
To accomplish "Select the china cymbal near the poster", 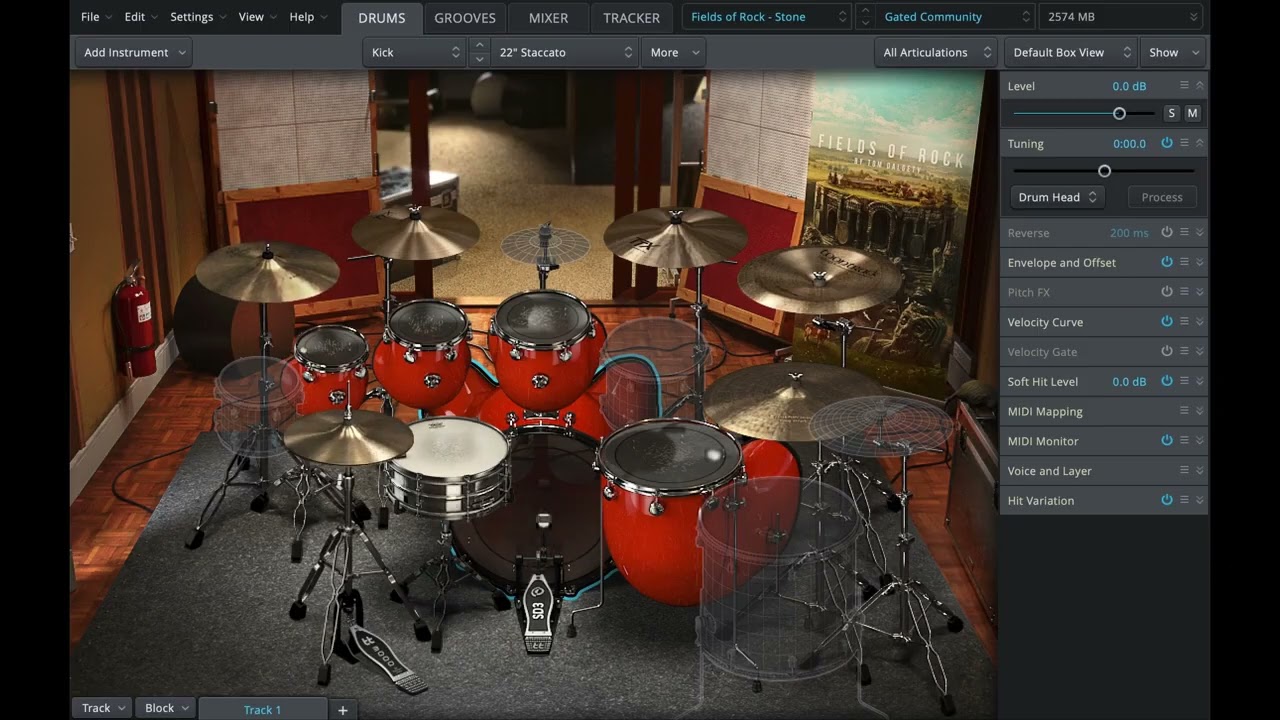I will tap(820, 278).
